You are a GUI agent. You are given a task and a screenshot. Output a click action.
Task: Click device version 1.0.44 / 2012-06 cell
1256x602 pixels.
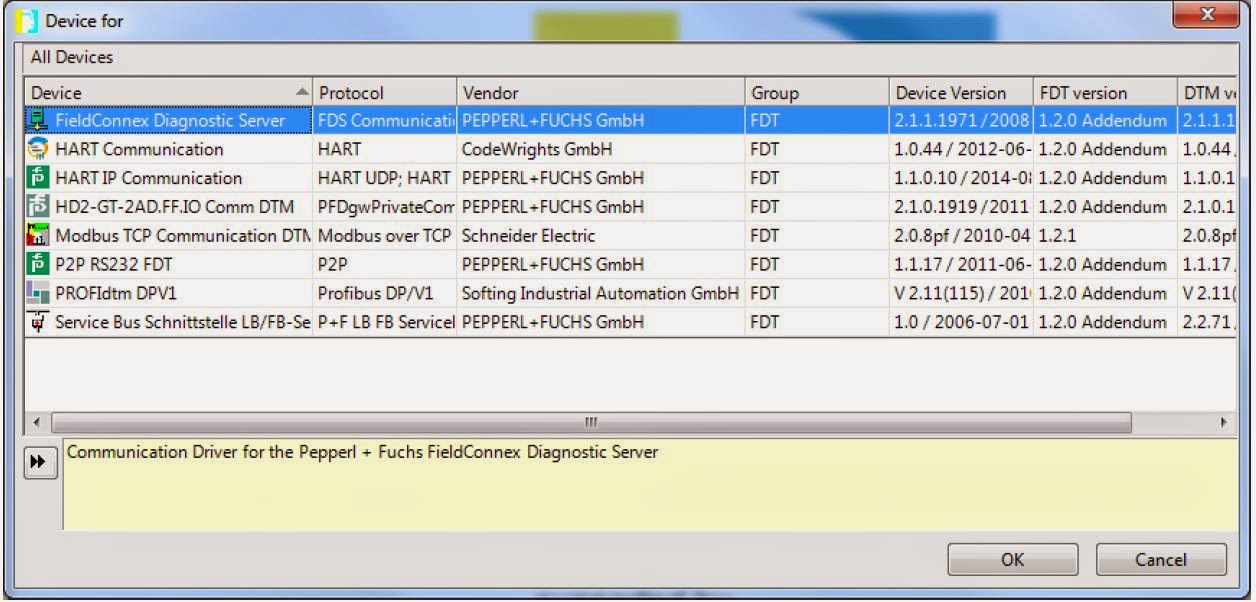961,150
